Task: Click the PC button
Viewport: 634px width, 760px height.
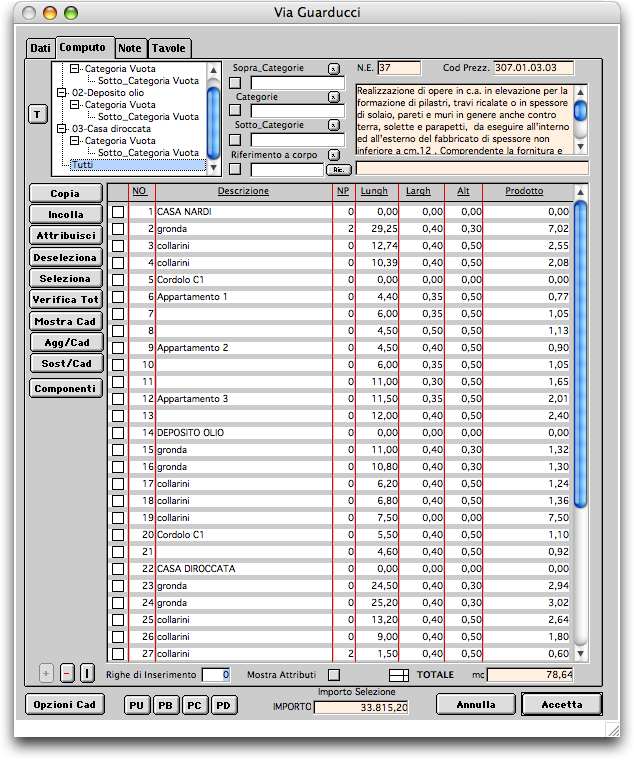Action: pos(194,705)
